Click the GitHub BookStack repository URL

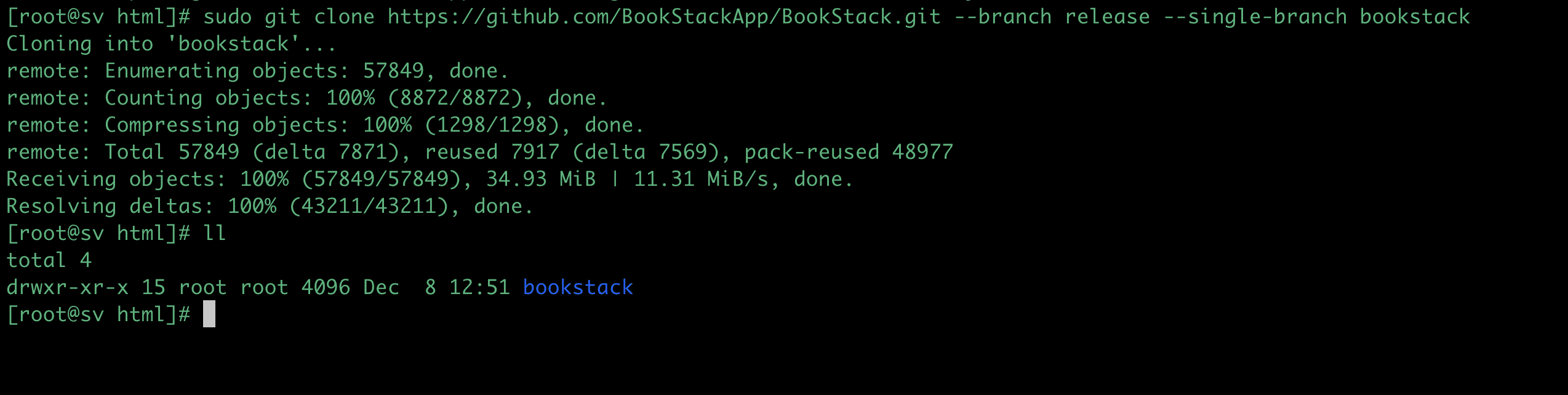pyautogui.click(x=664, y=17)
